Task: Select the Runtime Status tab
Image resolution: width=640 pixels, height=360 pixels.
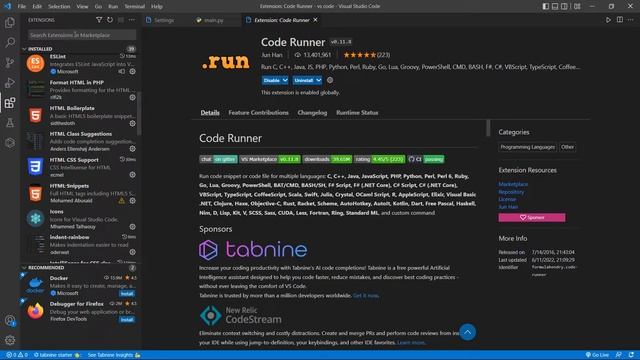Action: click(x=357, y=113)
